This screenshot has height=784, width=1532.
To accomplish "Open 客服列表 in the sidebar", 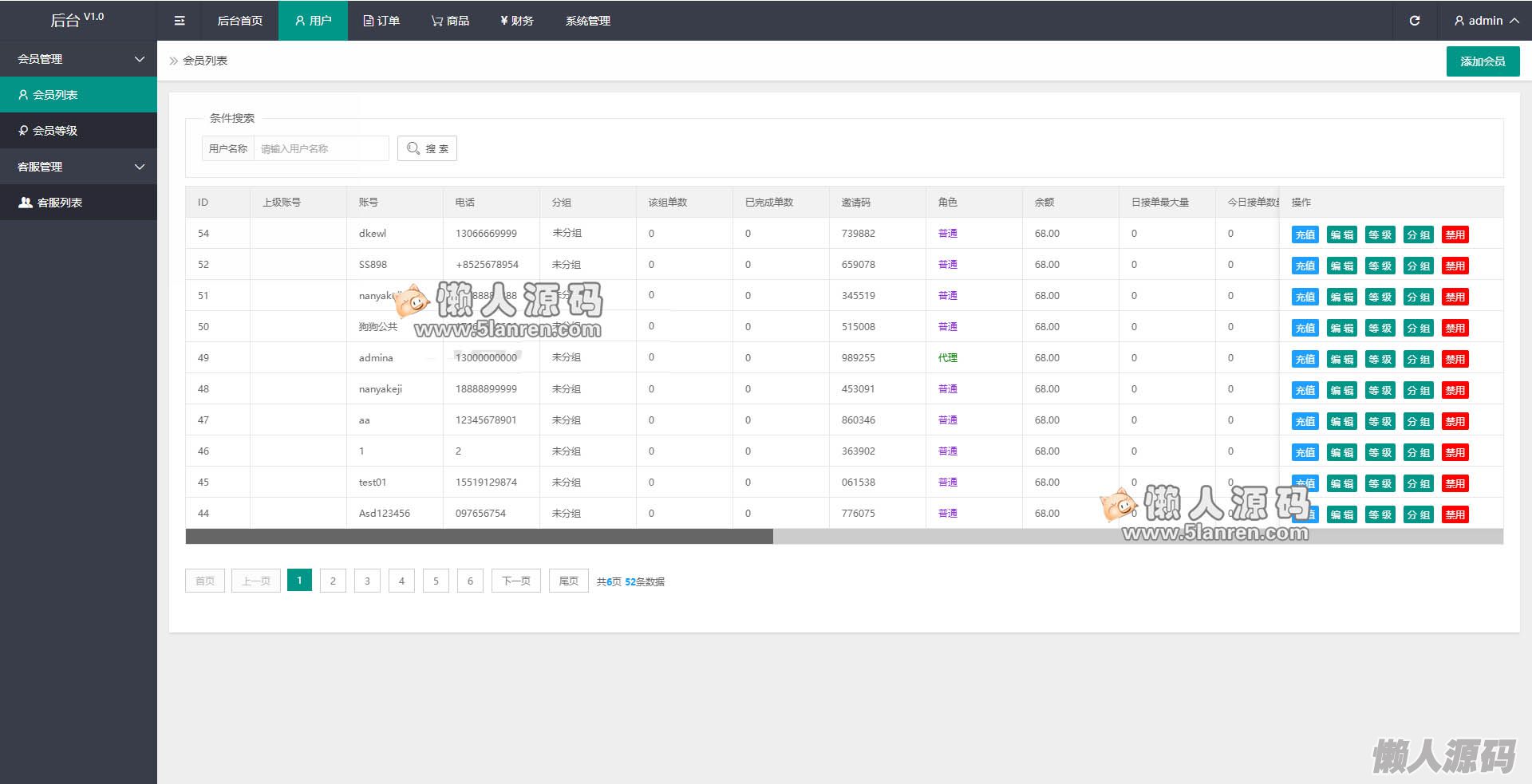I will click(78, 203).
